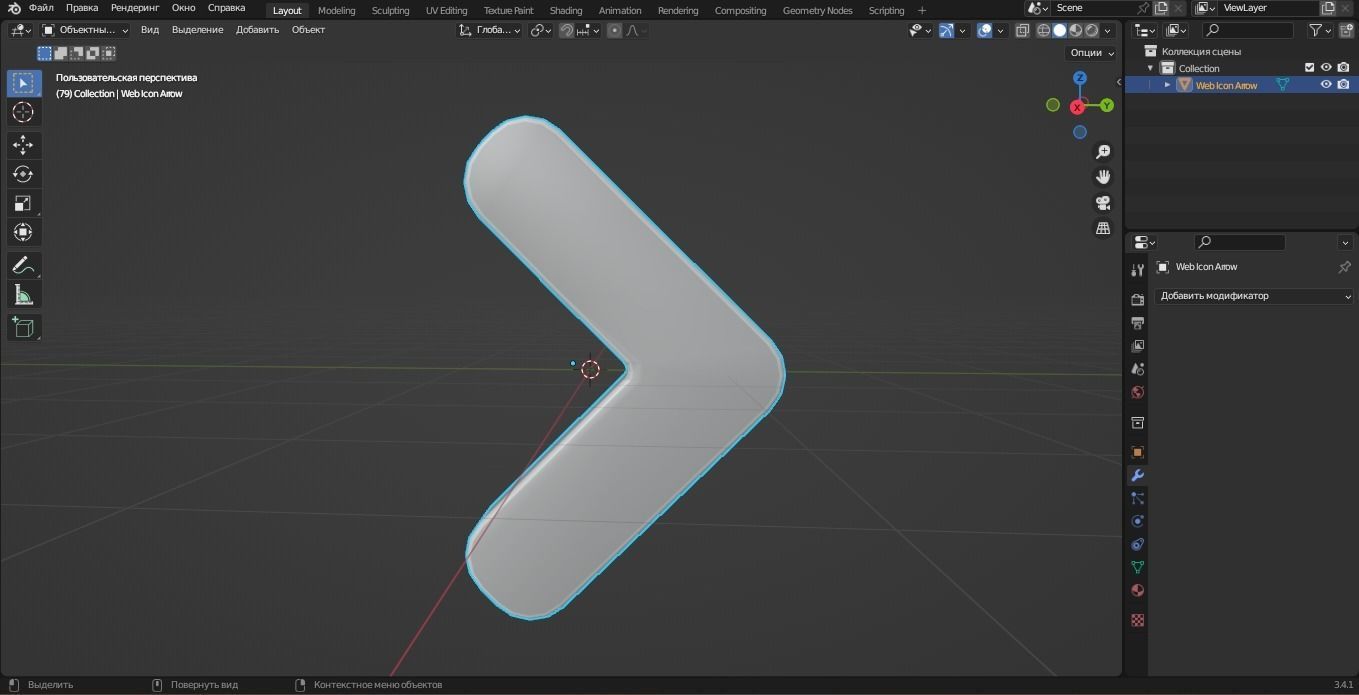Switch to material preview shading
The image size is (1359, 695).
point(1076,30)
